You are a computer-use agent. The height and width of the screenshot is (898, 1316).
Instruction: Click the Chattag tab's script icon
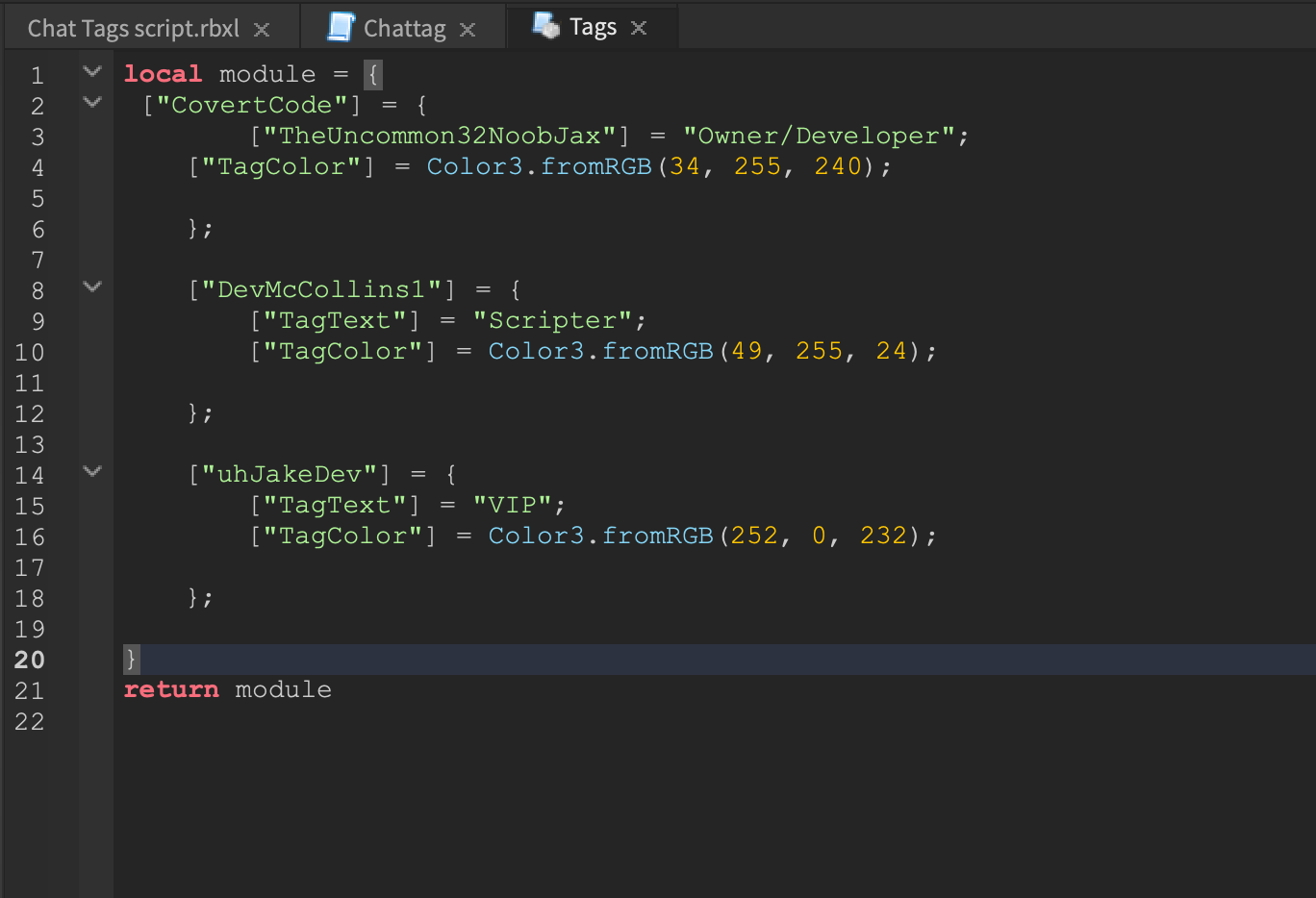pos(339,27)
